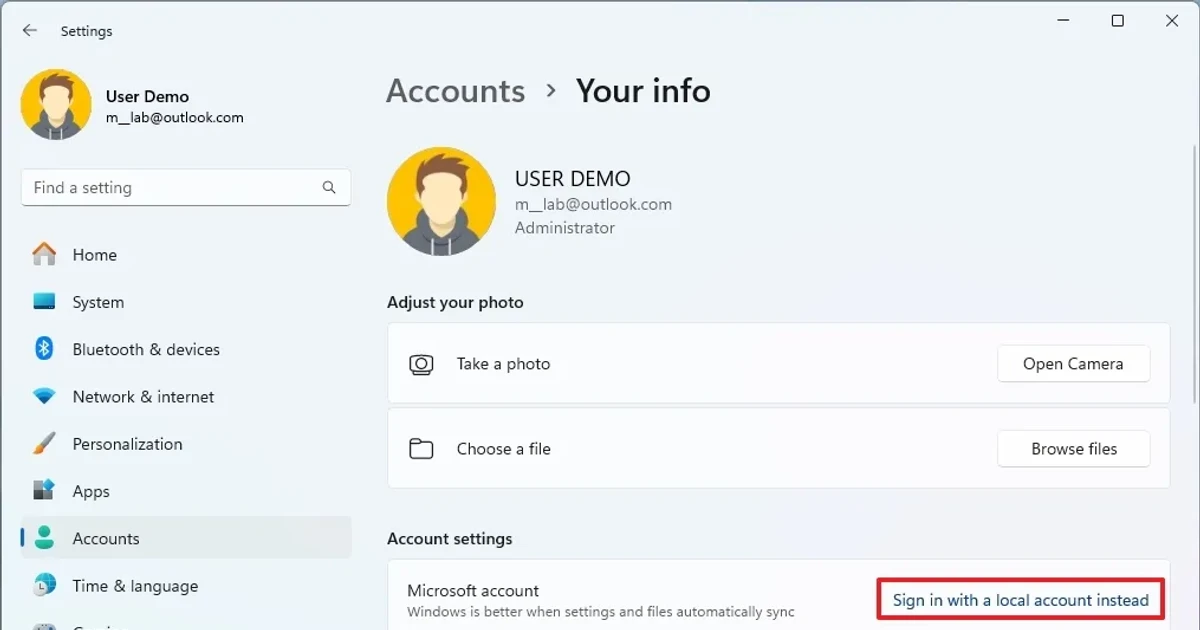Click the Network wifi icon
1200x630 pixels.
point(44,396)
